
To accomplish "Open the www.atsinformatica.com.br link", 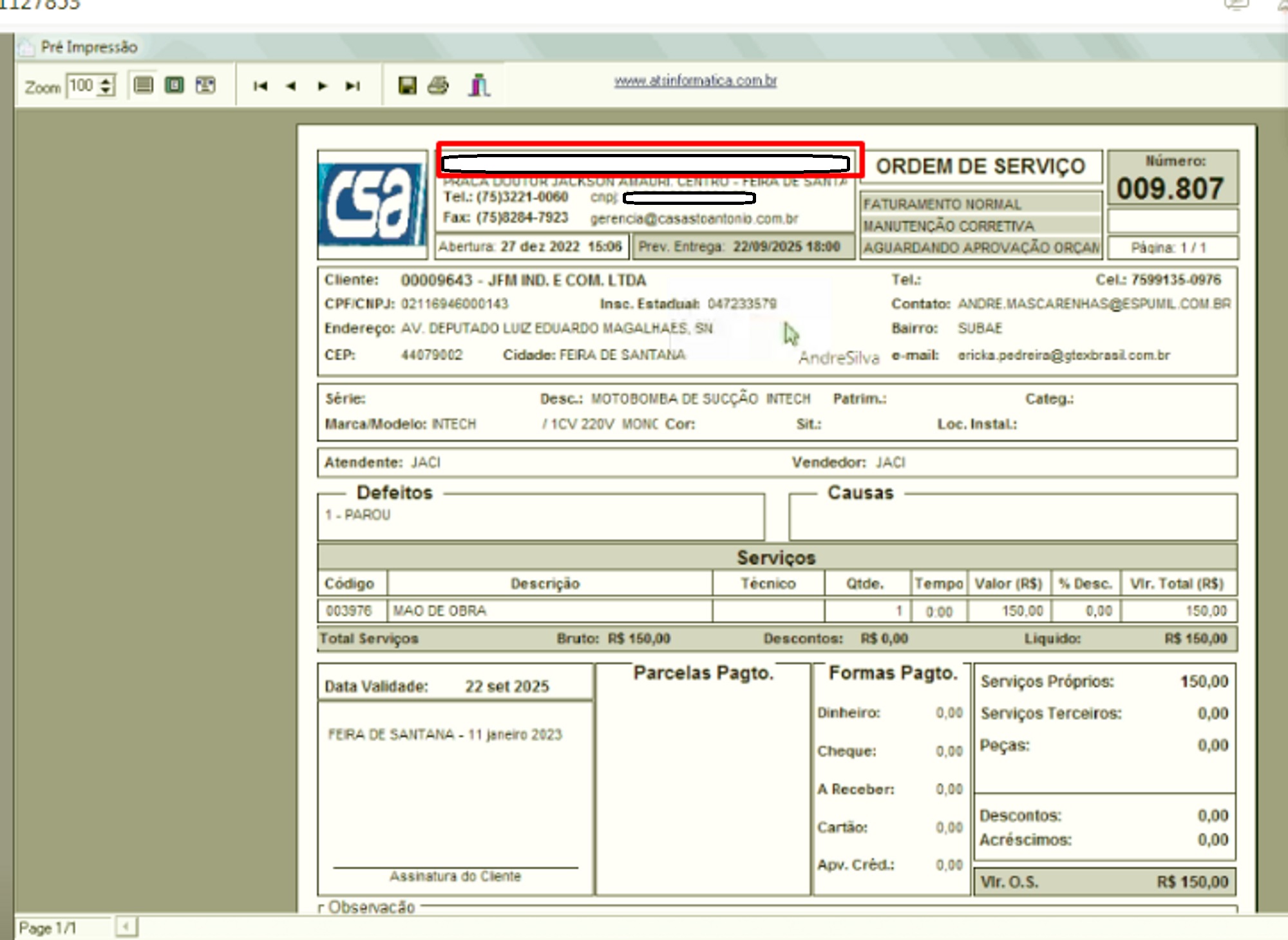I will tap(696, 81).
